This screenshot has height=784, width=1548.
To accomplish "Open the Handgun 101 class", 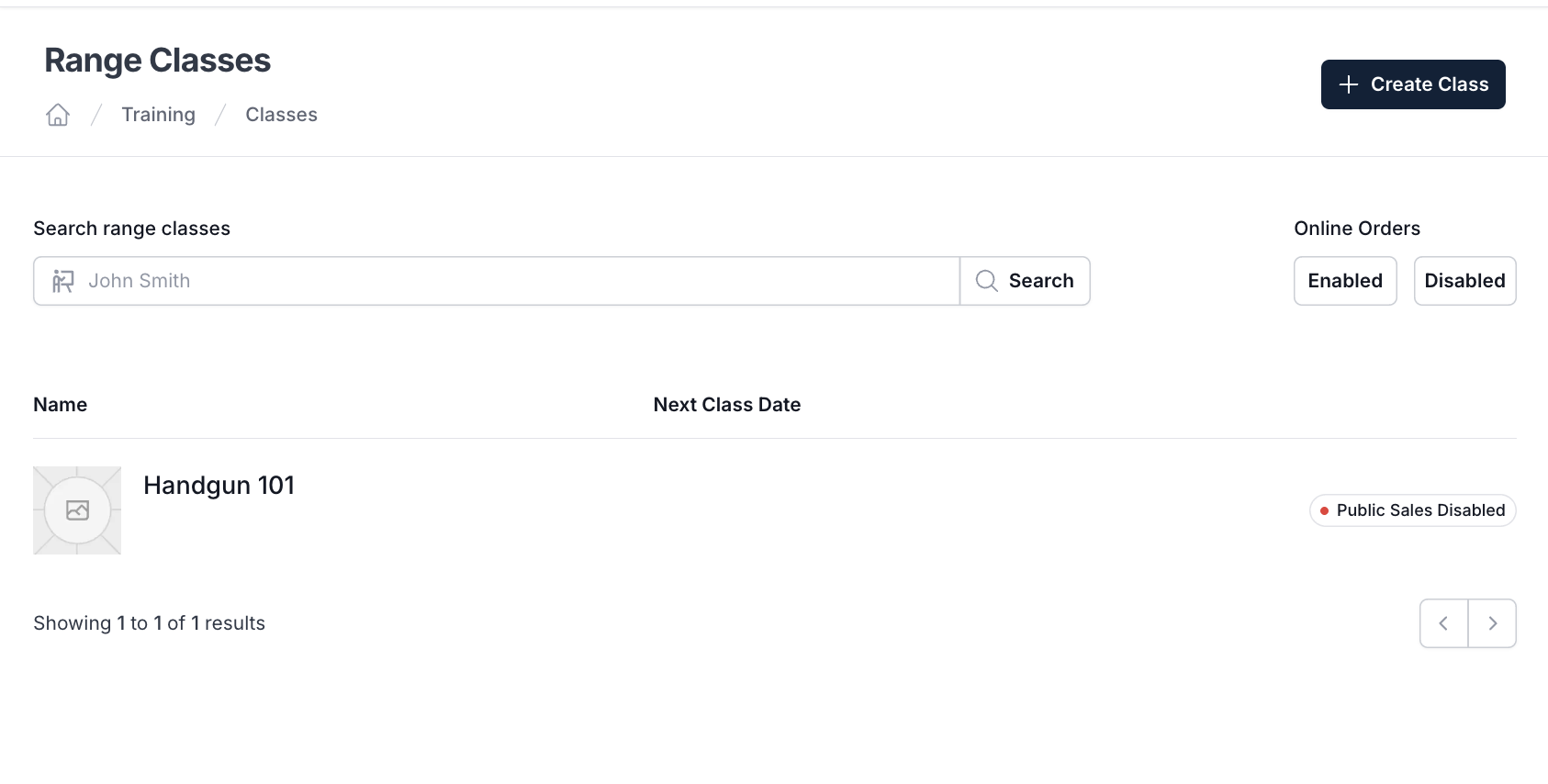I will (219, 486).
